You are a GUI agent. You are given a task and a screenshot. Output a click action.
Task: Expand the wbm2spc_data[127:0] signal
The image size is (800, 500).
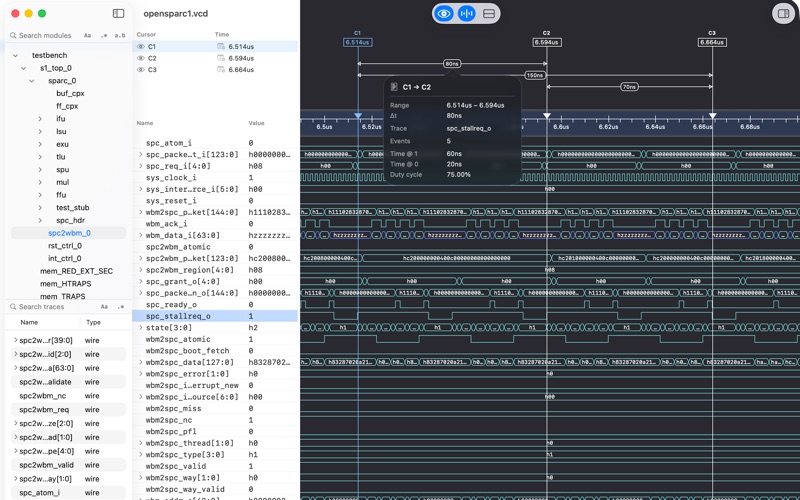pyautogui.click(x=140, y=362)
